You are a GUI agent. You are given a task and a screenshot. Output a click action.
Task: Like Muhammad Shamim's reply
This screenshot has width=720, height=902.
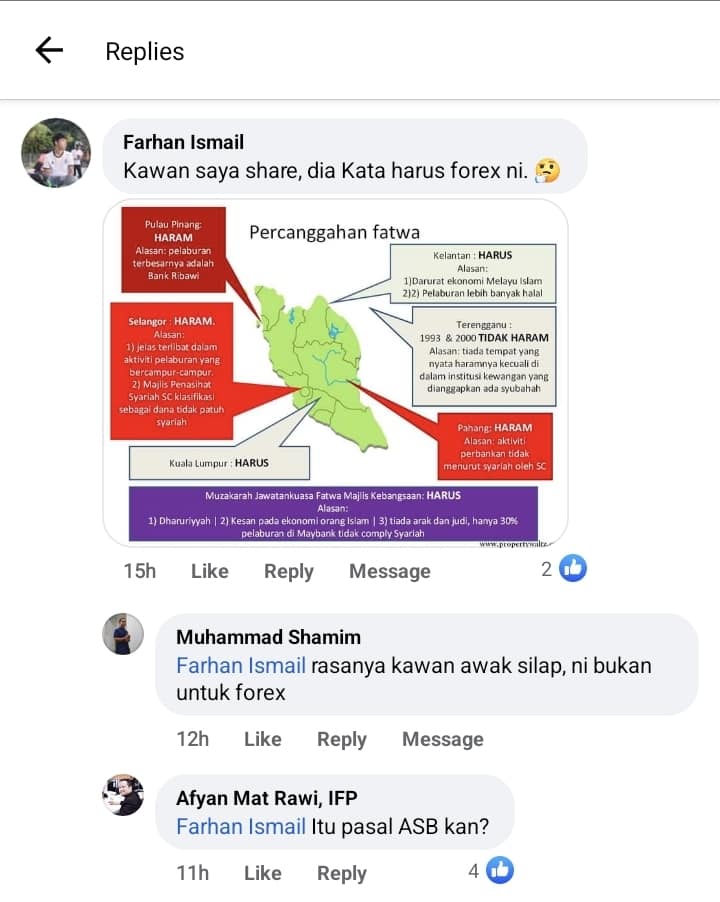tap(263, 739)
